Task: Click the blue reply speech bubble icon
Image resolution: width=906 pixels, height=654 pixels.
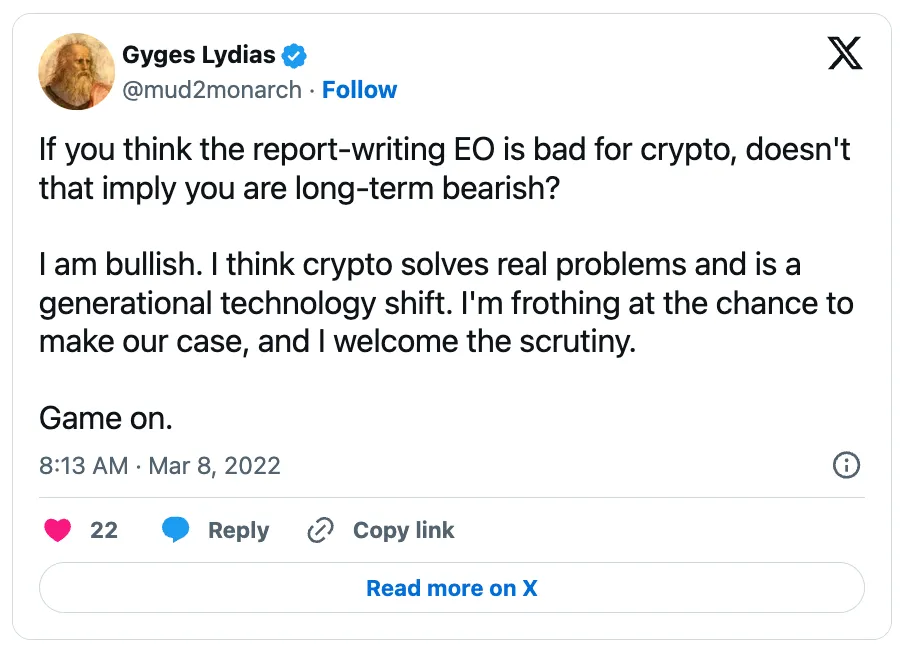Action: [x=176, y=530]
